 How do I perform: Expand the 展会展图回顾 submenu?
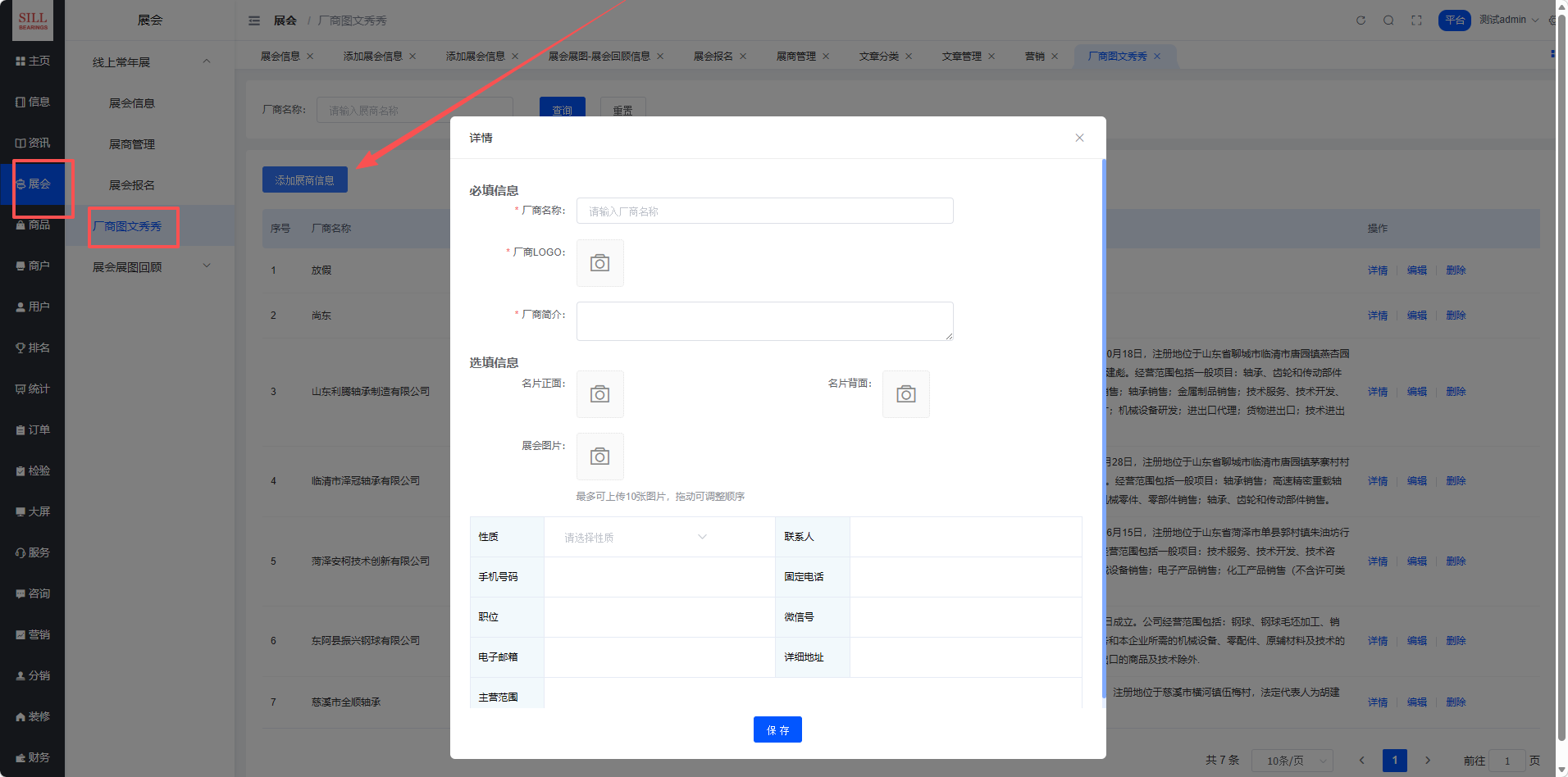(x=207, y=266)
